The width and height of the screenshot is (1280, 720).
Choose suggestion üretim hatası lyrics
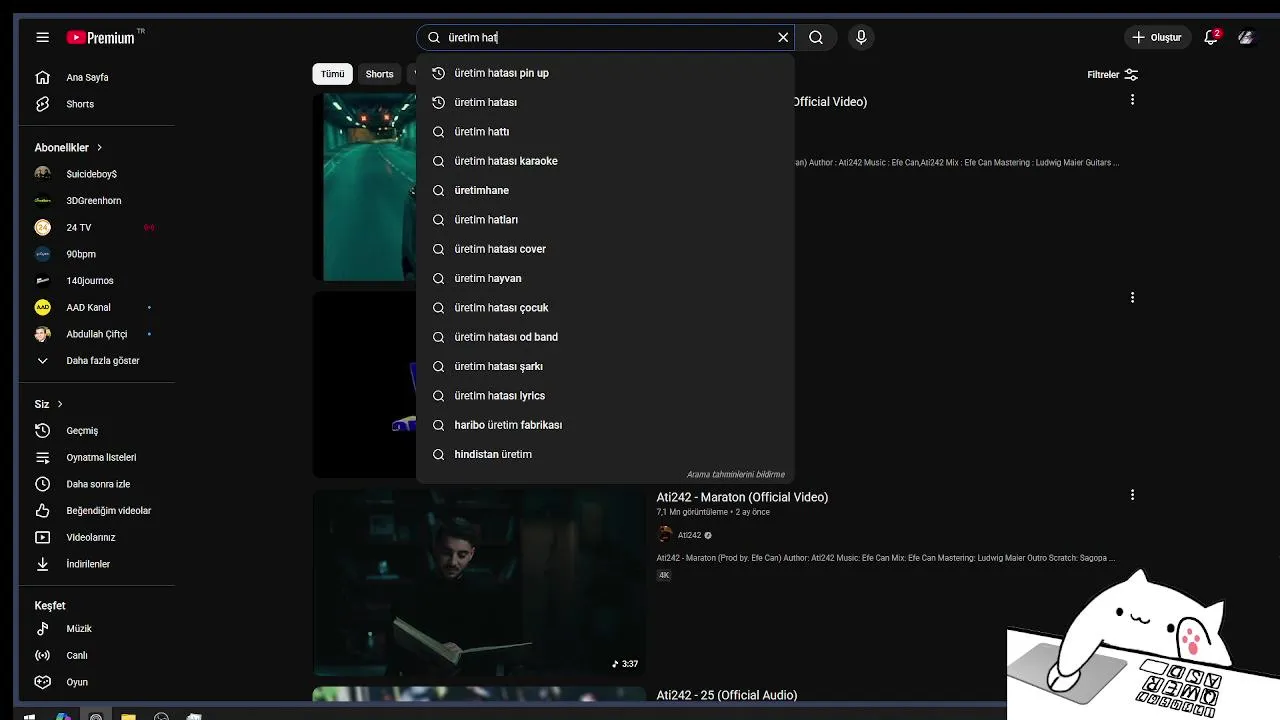tap(605, 395)
